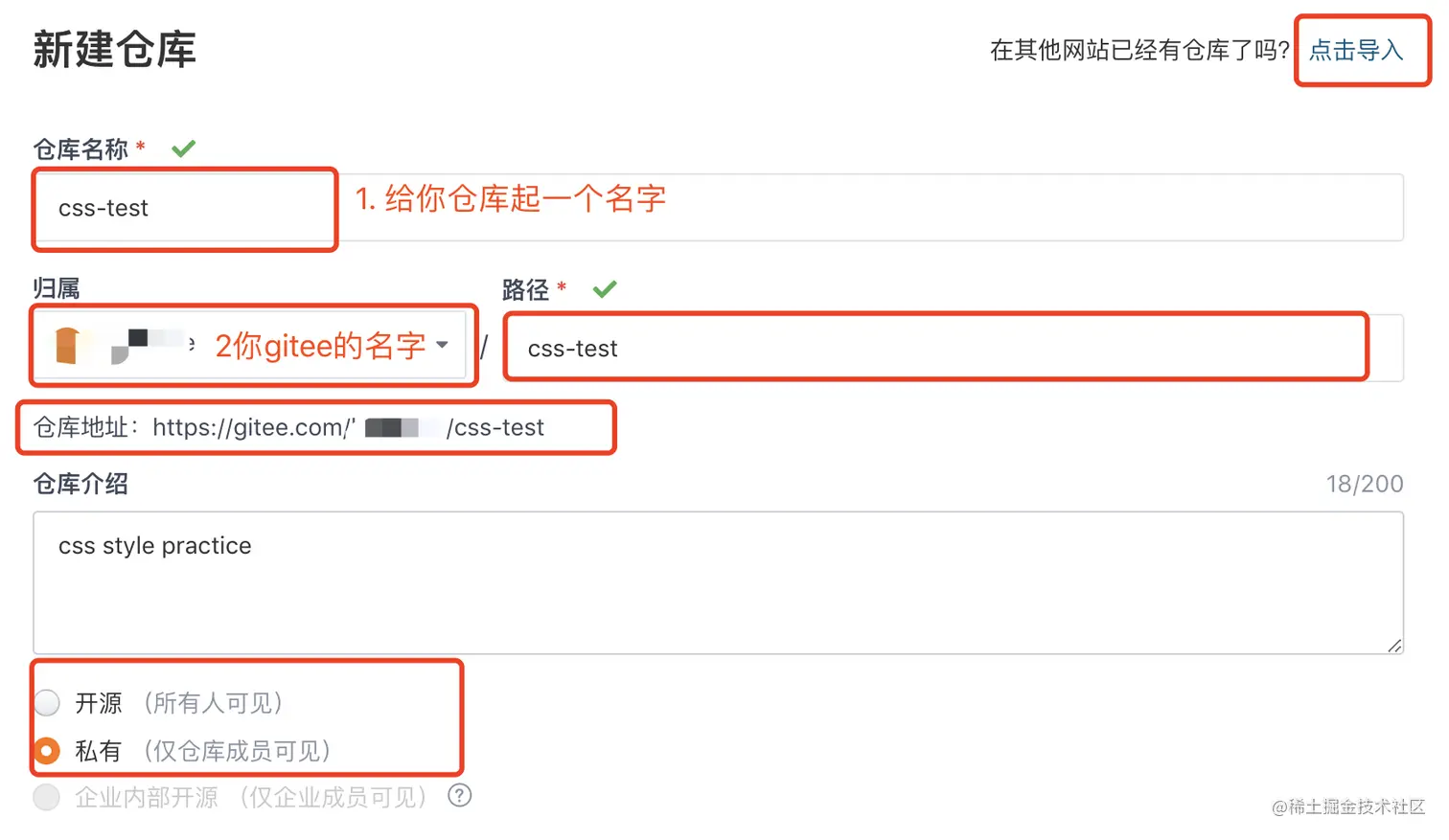Click the owner avatar in 归属 selector
The height and width of the screenshot is (840, 1449).
point(68,346)
